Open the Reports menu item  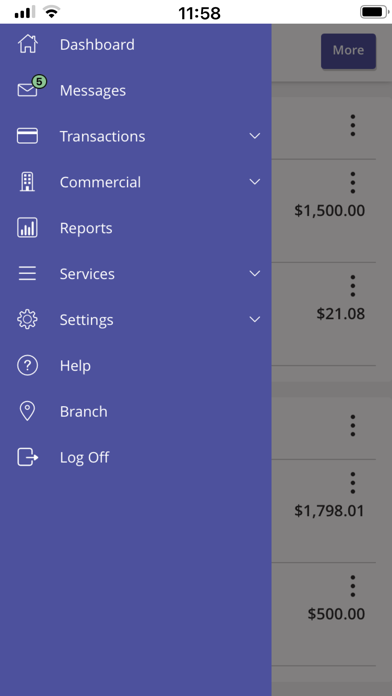tap(135, 228)
